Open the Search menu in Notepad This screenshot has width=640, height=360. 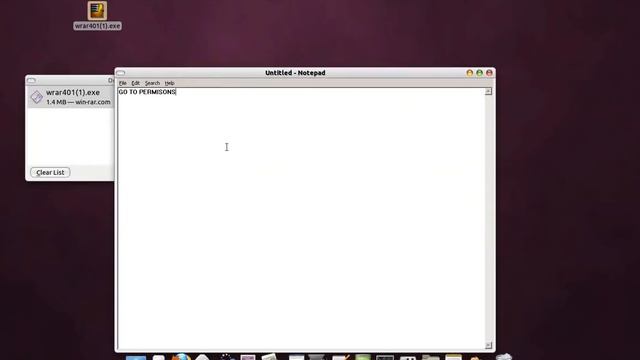point(152,83)
